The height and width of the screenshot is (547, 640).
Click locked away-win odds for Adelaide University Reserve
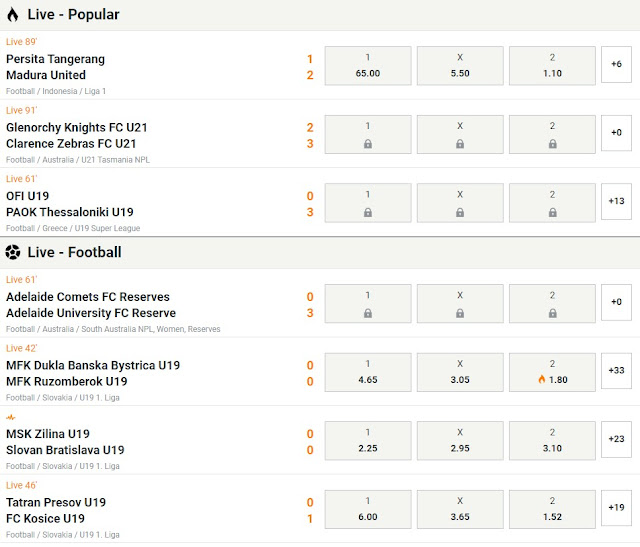click(x=552, y=304)
